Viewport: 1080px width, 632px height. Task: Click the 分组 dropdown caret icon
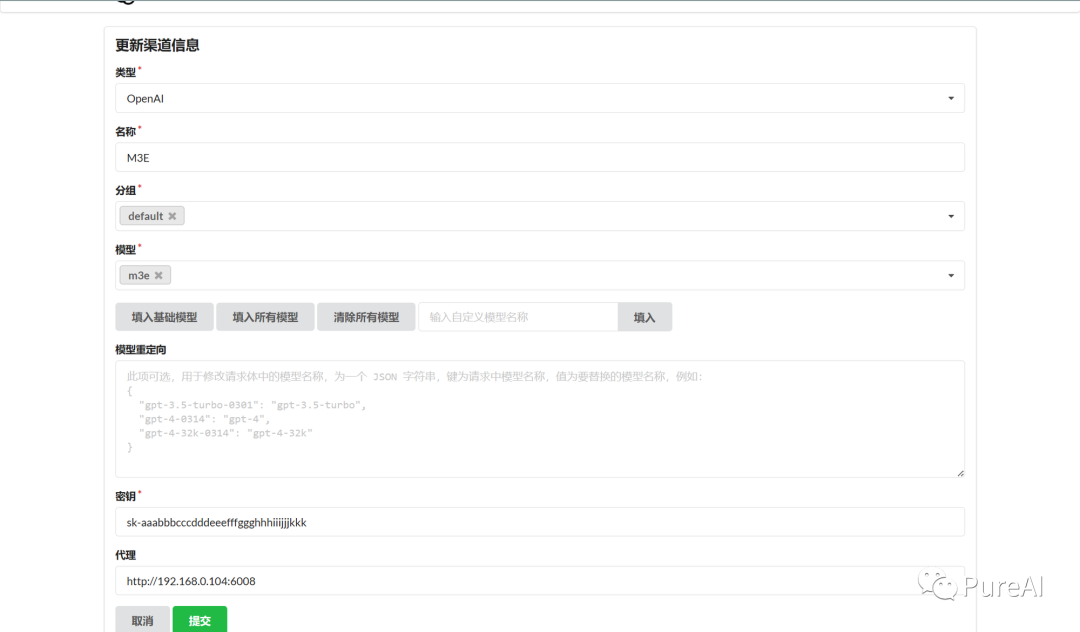coord(951,216)
